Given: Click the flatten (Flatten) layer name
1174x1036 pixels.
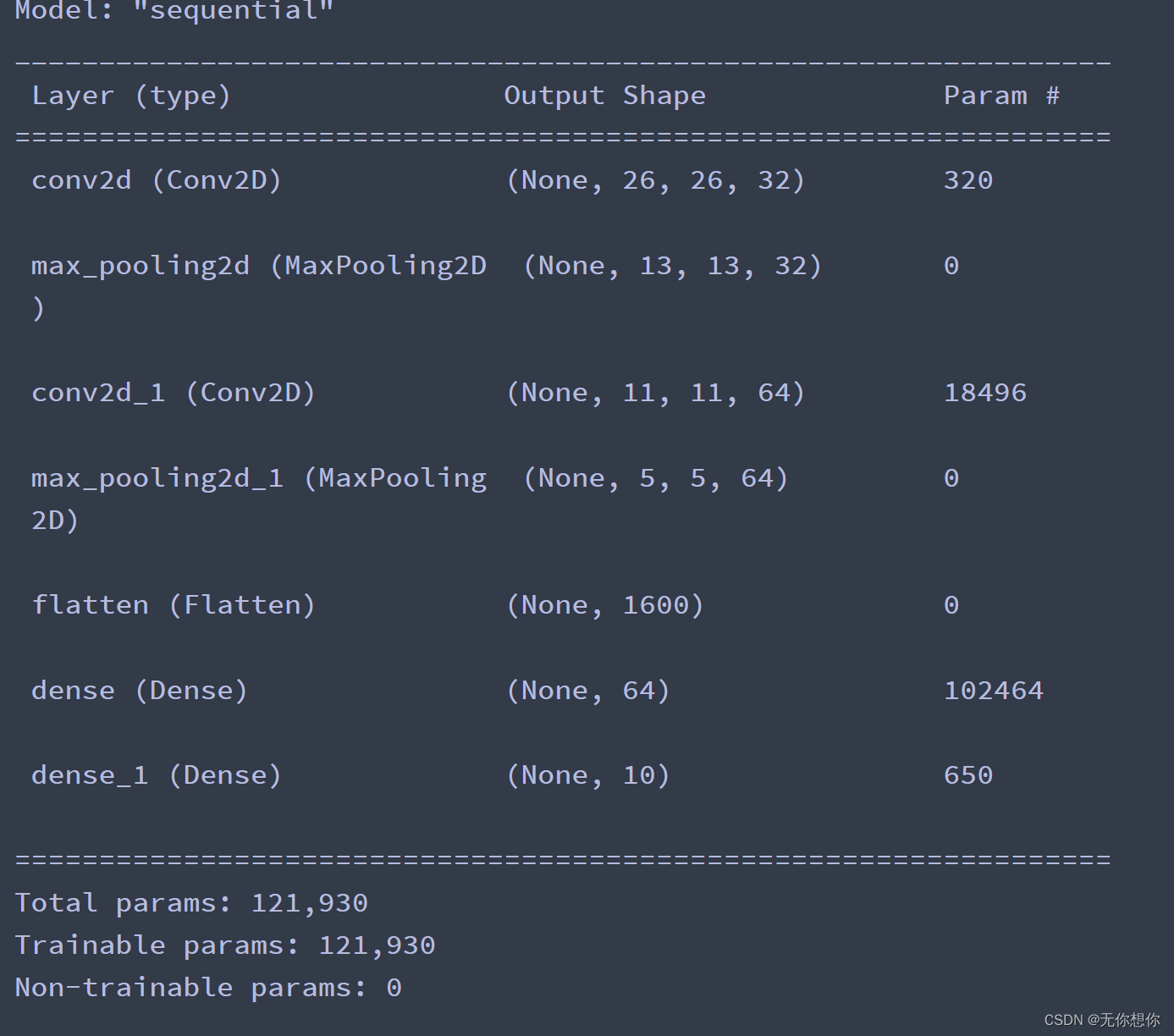Looking at the screenshot, I should [174, 605].
